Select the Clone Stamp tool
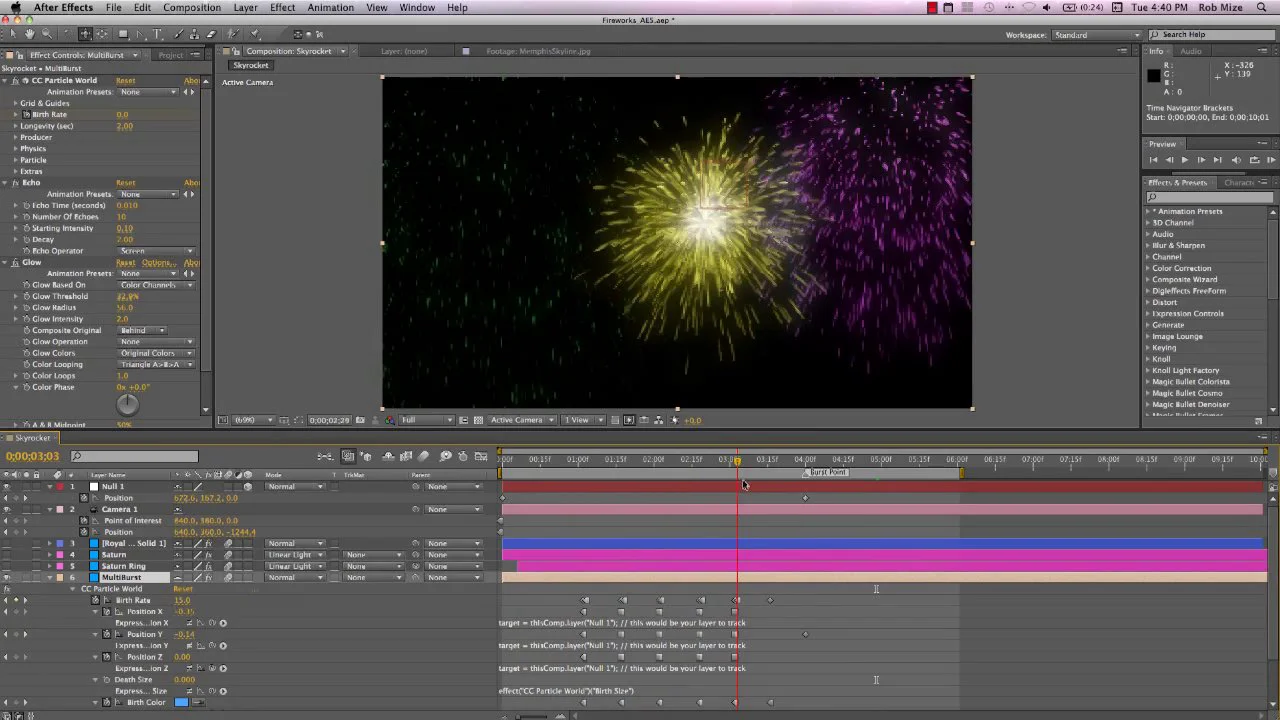This screenshot has width=1280, height=720. pyautogui.click(x=194, y=34)
